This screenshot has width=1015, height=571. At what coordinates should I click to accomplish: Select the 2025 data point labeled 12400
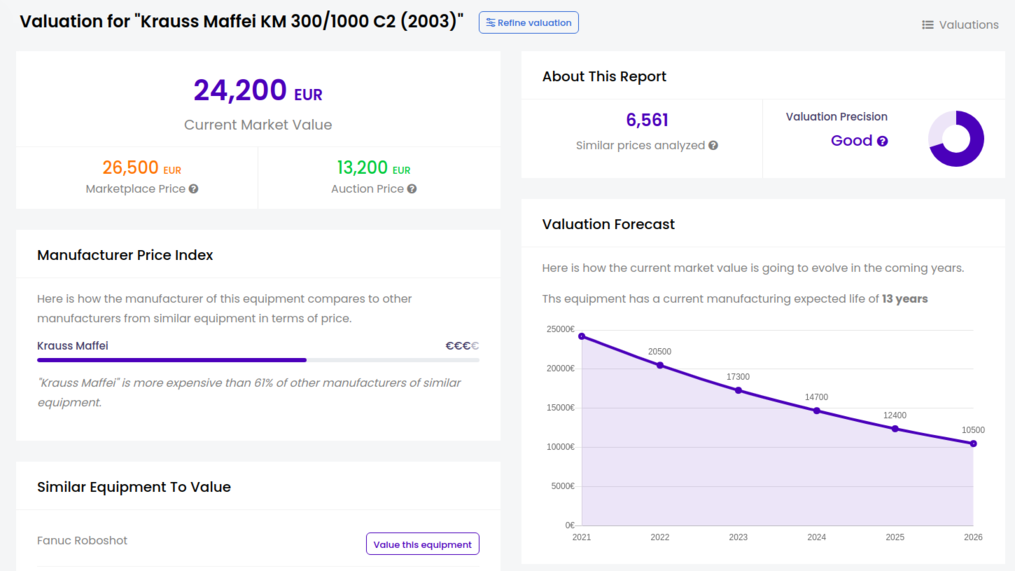point(895,429)
